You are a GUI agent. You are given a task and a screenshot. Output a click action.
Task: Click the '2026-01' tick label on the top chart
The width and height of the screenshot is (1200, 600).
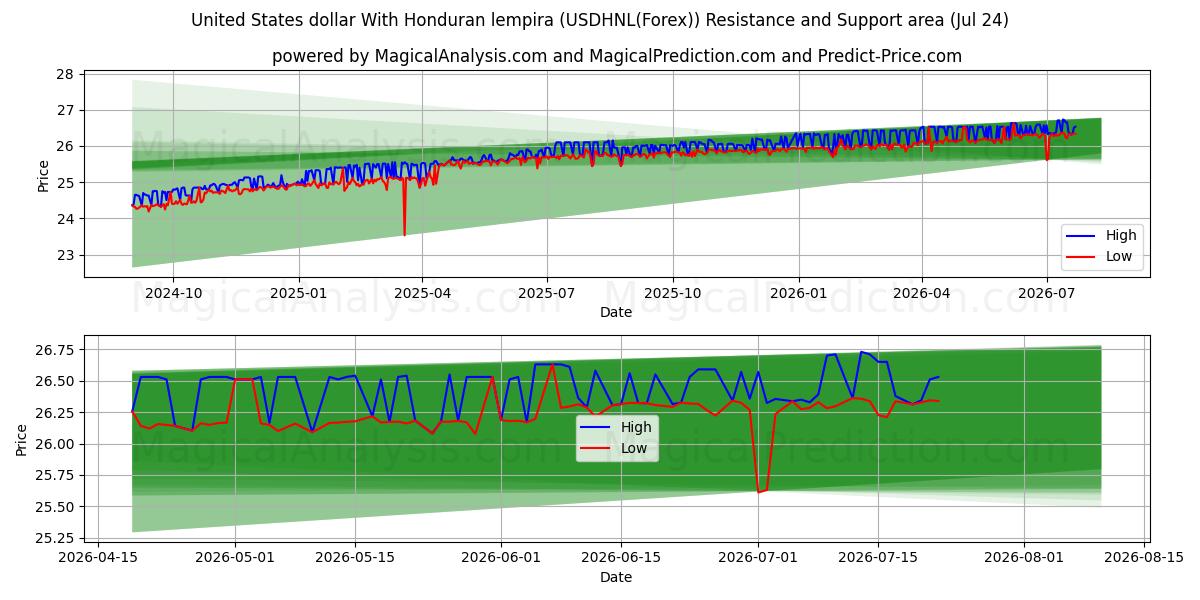[x=798, y=294]
